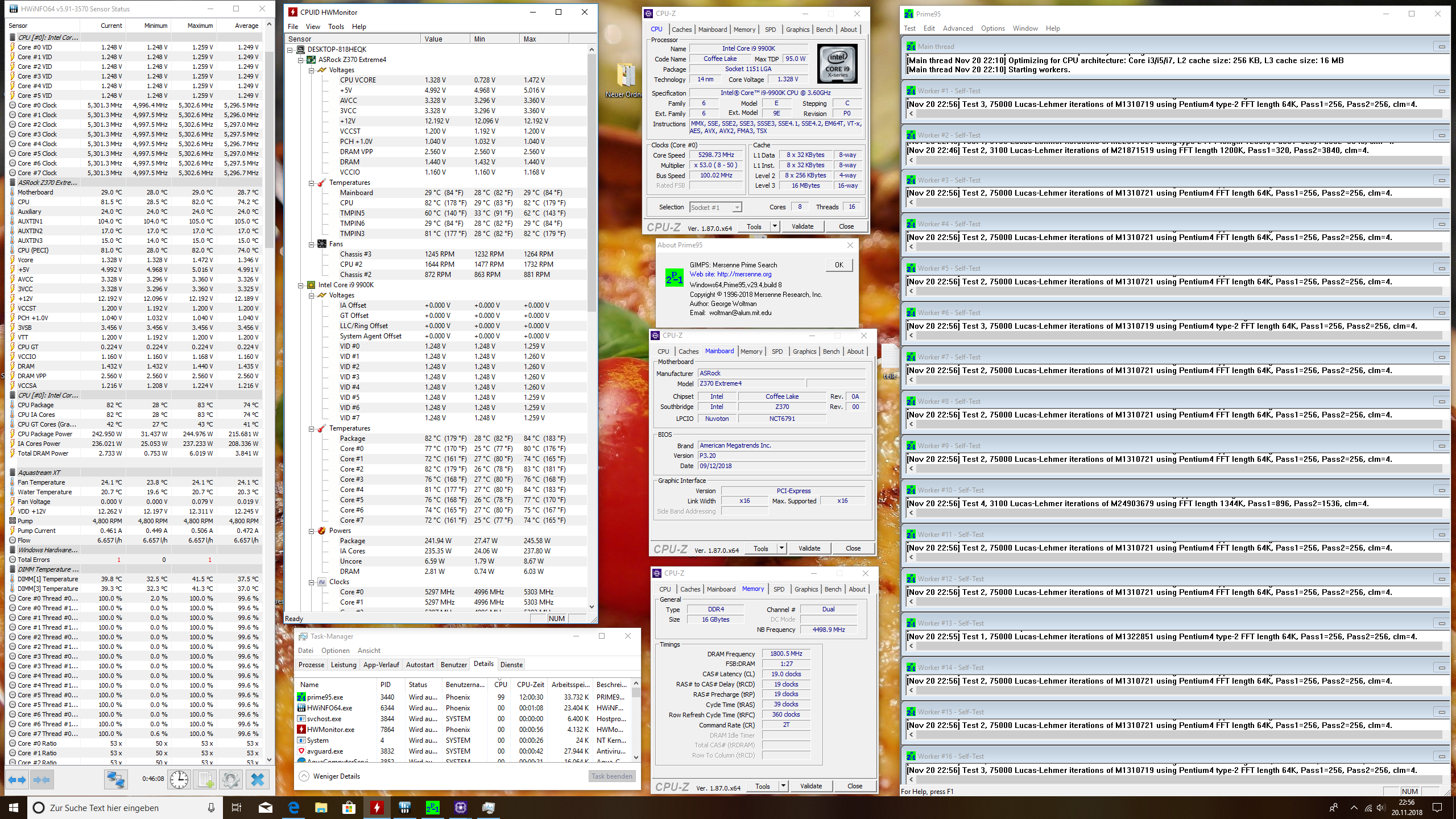Viewport: 1456px width, 819px height.
Task: Click the HWiNFO network remote monitoring icon
Action: click(115, 780)
